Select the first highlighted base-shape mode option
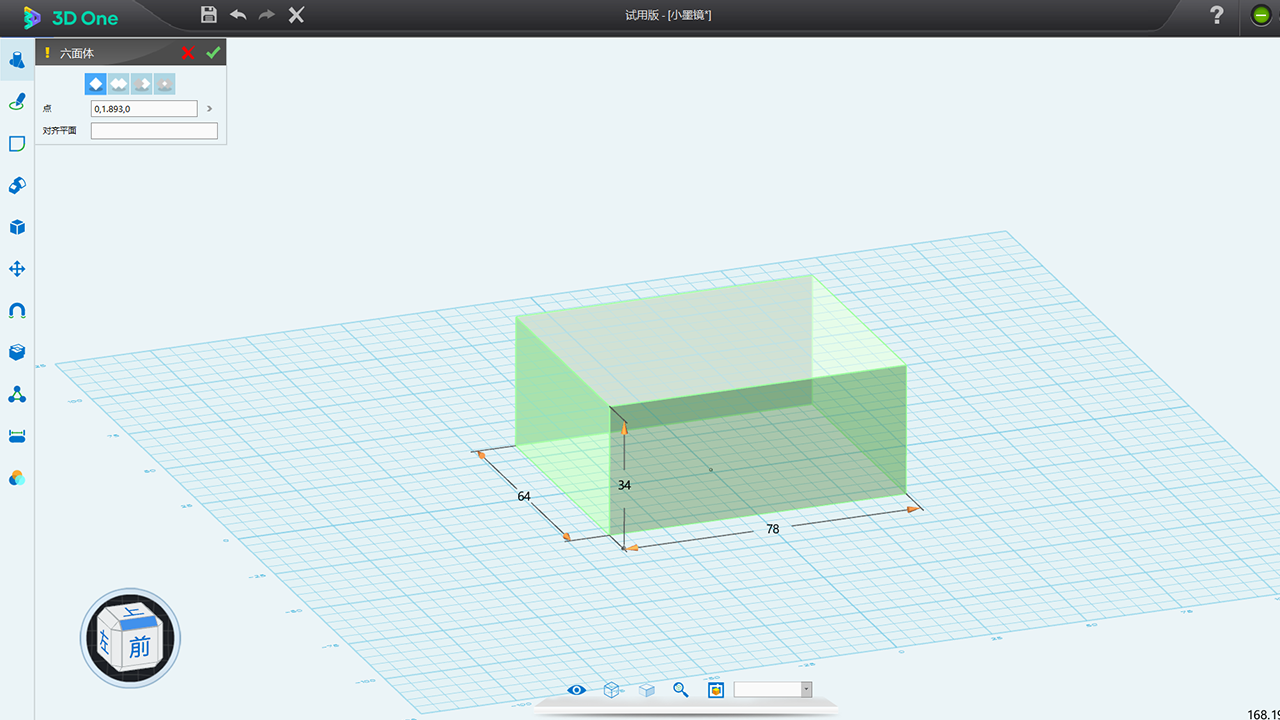 click(x=95, y=84)
